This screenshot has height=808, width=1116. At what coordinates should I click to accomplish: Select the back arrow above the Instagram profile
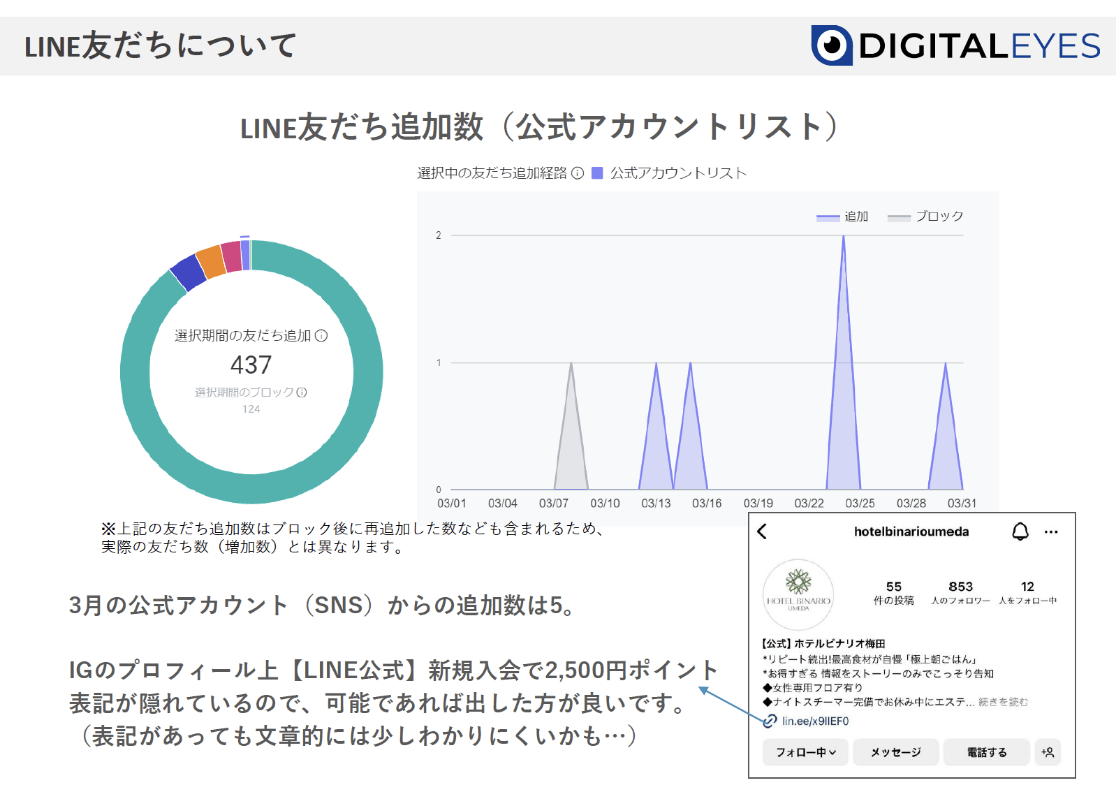(761, 532)
